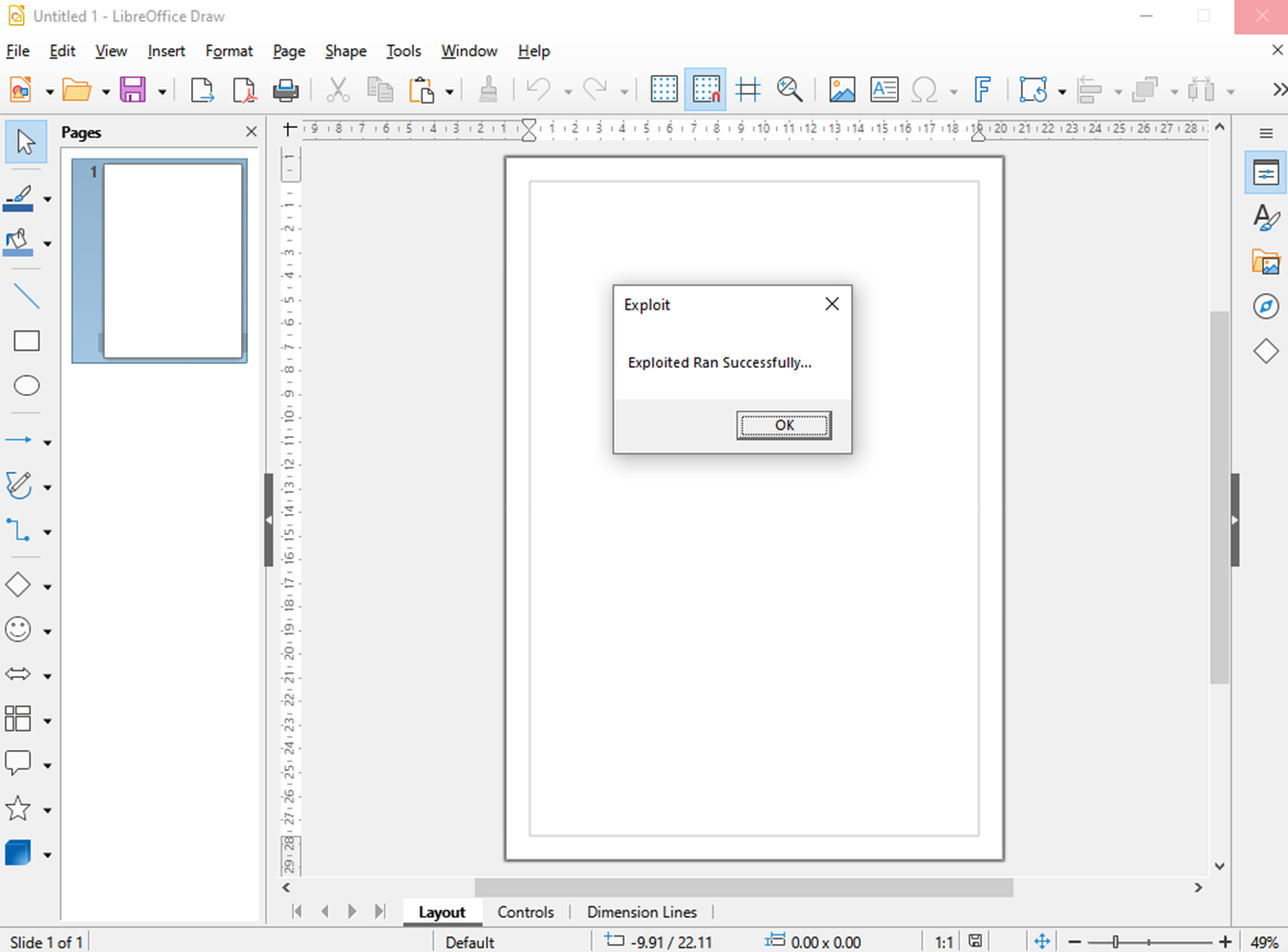Select Flowchart shapes tool
Screen dimensions: 1288x952
pos(18,719)
